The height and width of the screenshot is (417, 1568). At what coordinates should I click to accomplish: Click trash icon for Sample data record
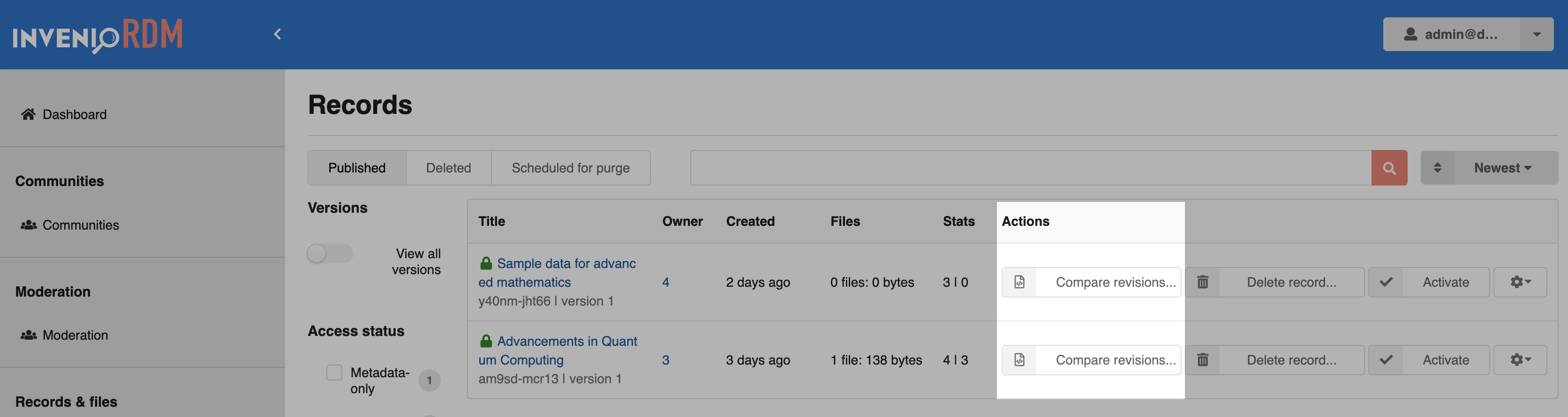click(x=1203, y=282)
